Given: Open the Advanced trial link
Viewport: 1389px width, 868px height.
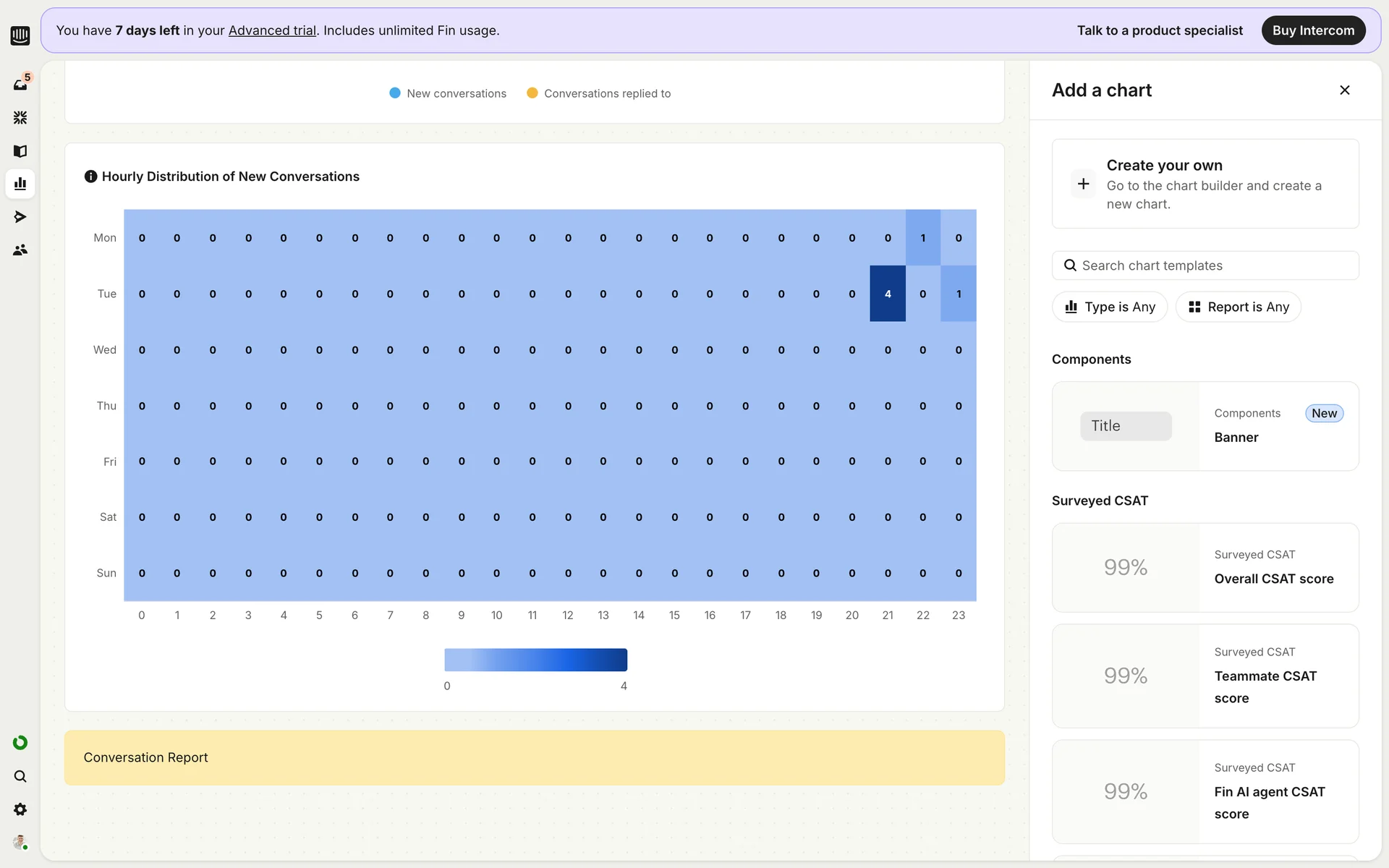Looking at the screenshot, I should 272,30.
